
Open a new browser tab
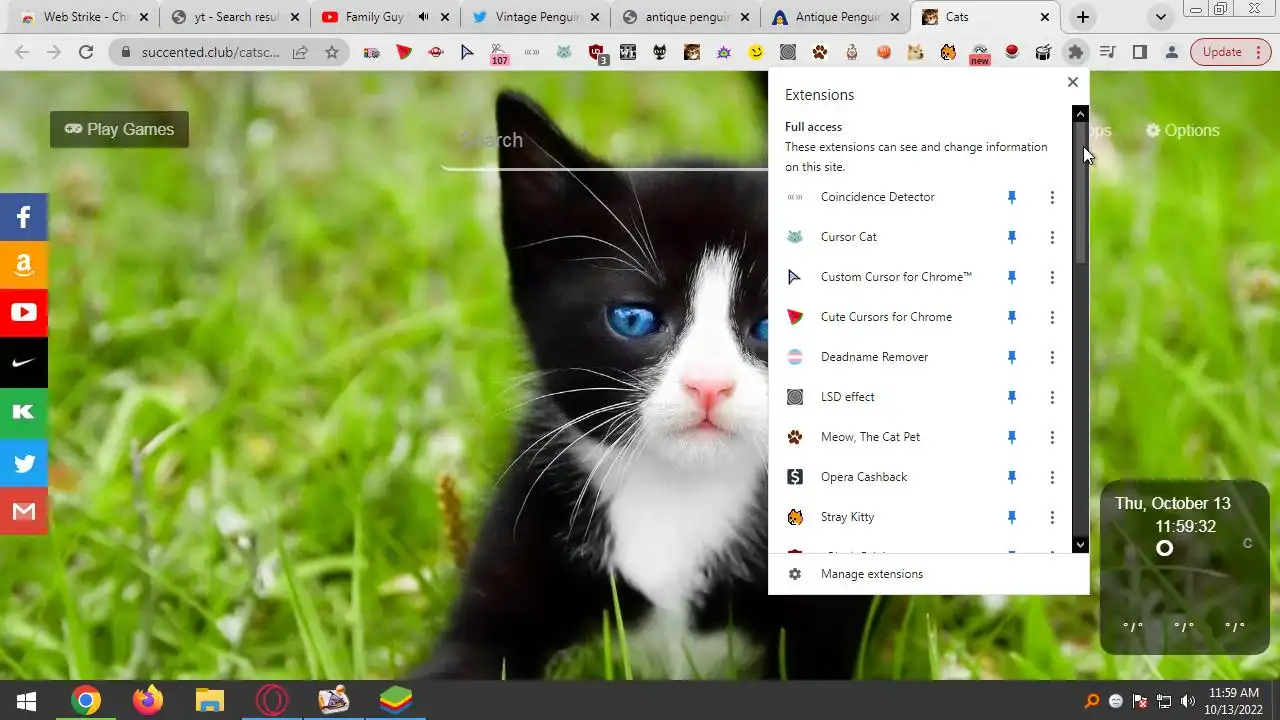coord(1082,17)
